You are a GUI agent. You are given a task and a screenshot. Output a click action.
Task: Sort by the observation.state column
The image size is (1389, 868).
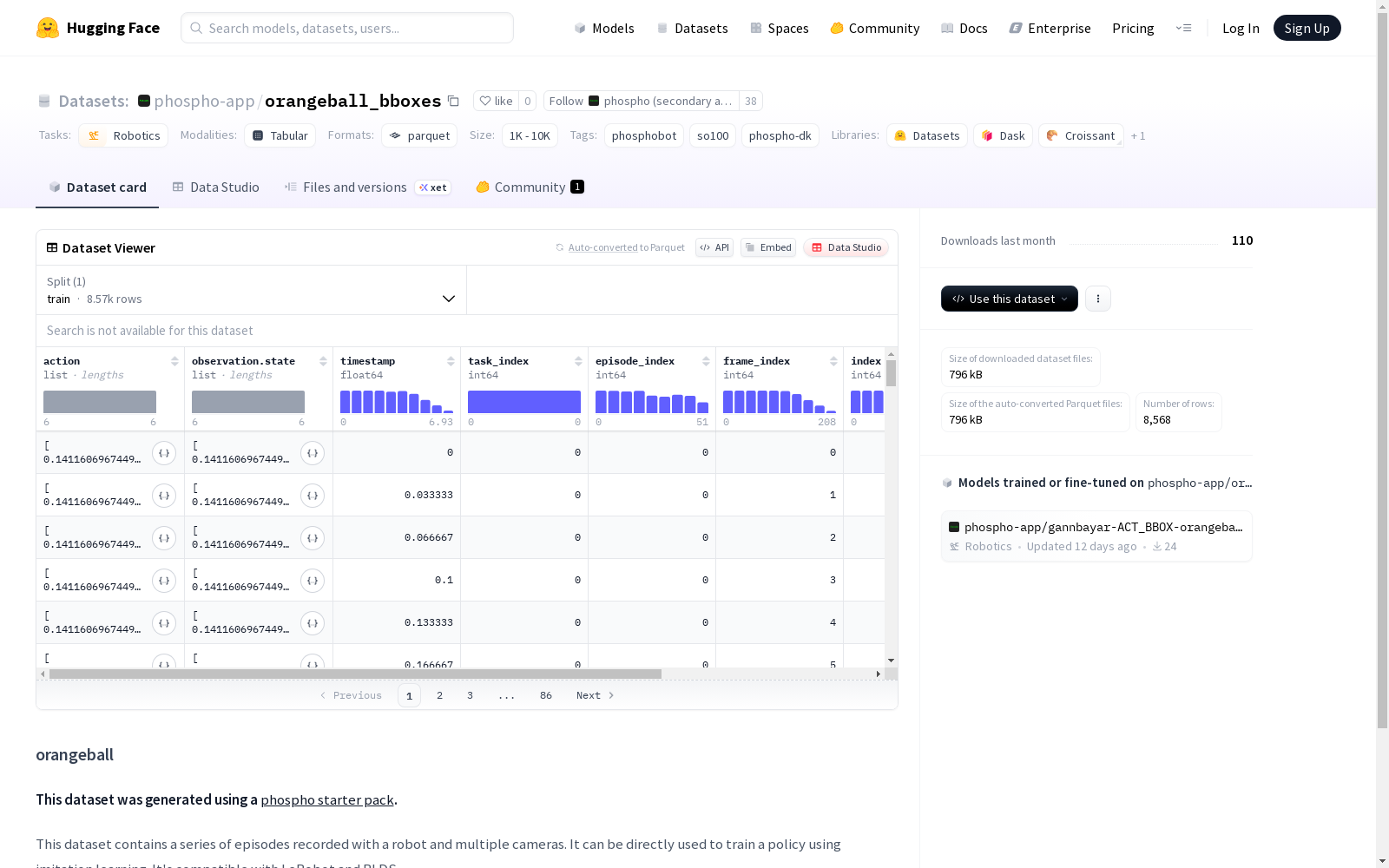tap(323, 361)
